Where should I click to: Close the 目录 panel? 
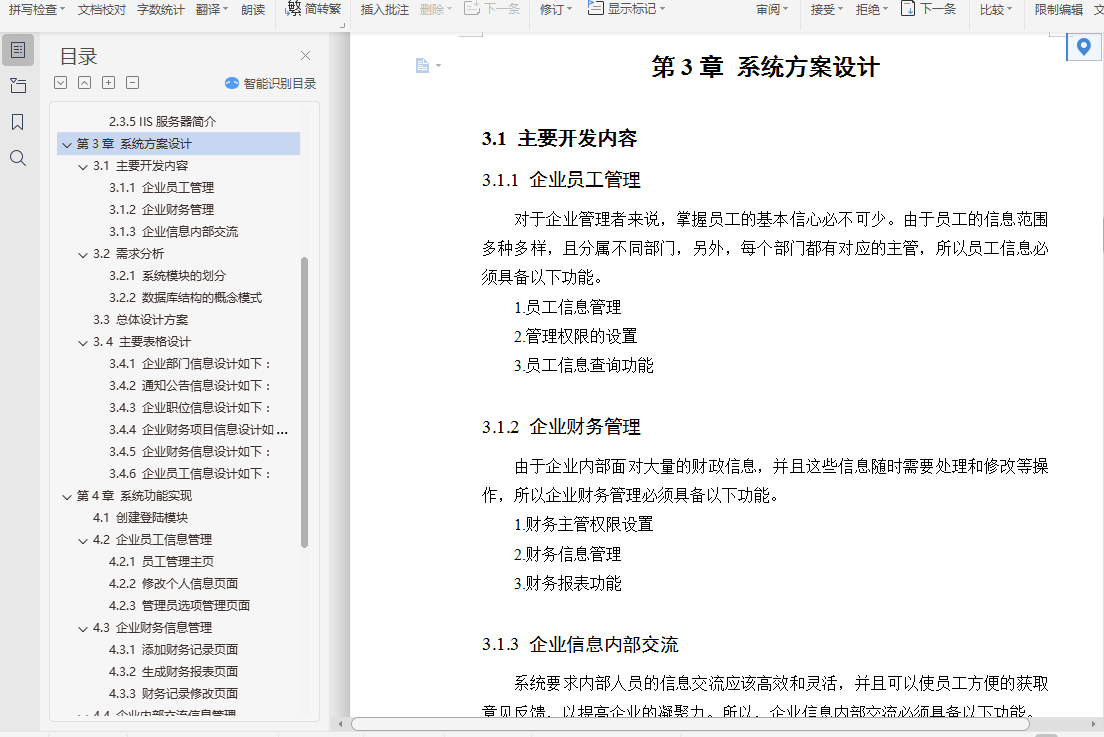(306, 56)
